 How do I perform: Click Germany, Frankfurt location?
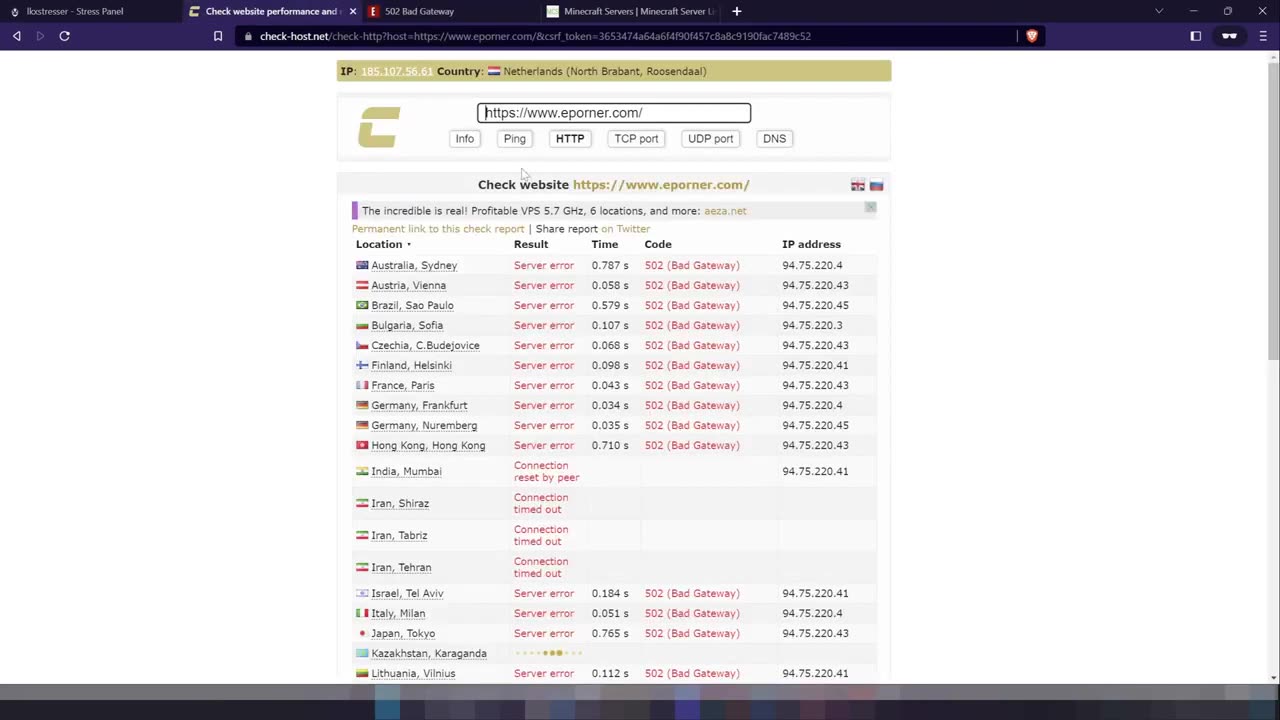(419, 405)
